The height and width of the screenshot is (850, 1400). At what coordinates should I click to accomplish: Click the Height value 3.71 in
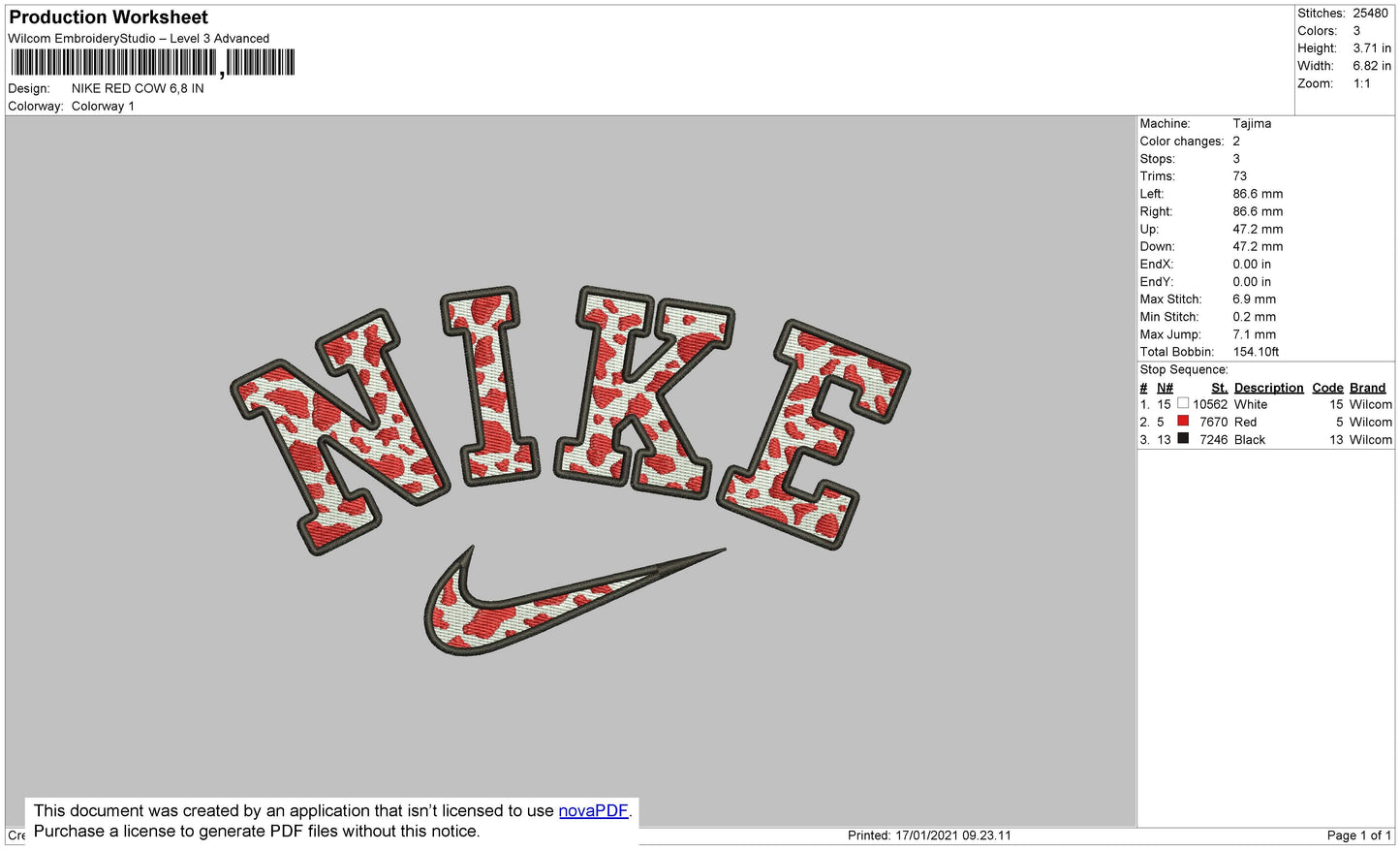click(1372, 48)
